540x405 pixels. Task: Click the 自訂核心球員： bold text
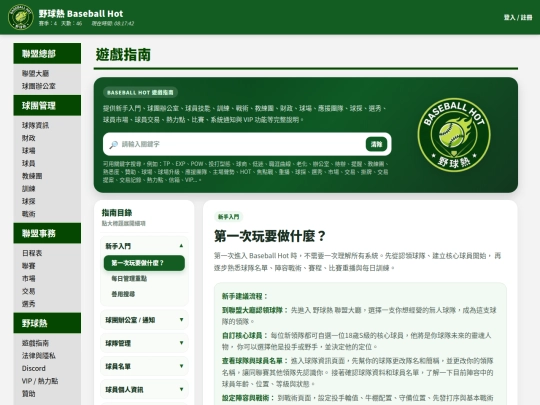(245, 335)
